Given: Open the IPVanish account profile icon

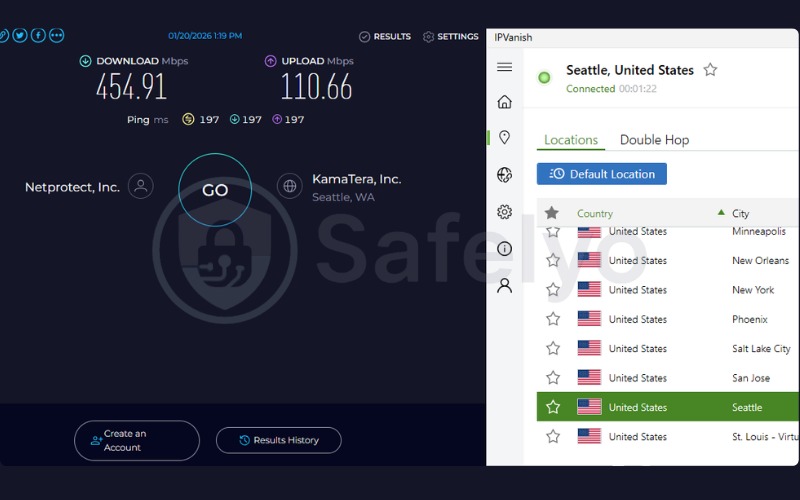Looking at the screenshot, I should [504, 285].
